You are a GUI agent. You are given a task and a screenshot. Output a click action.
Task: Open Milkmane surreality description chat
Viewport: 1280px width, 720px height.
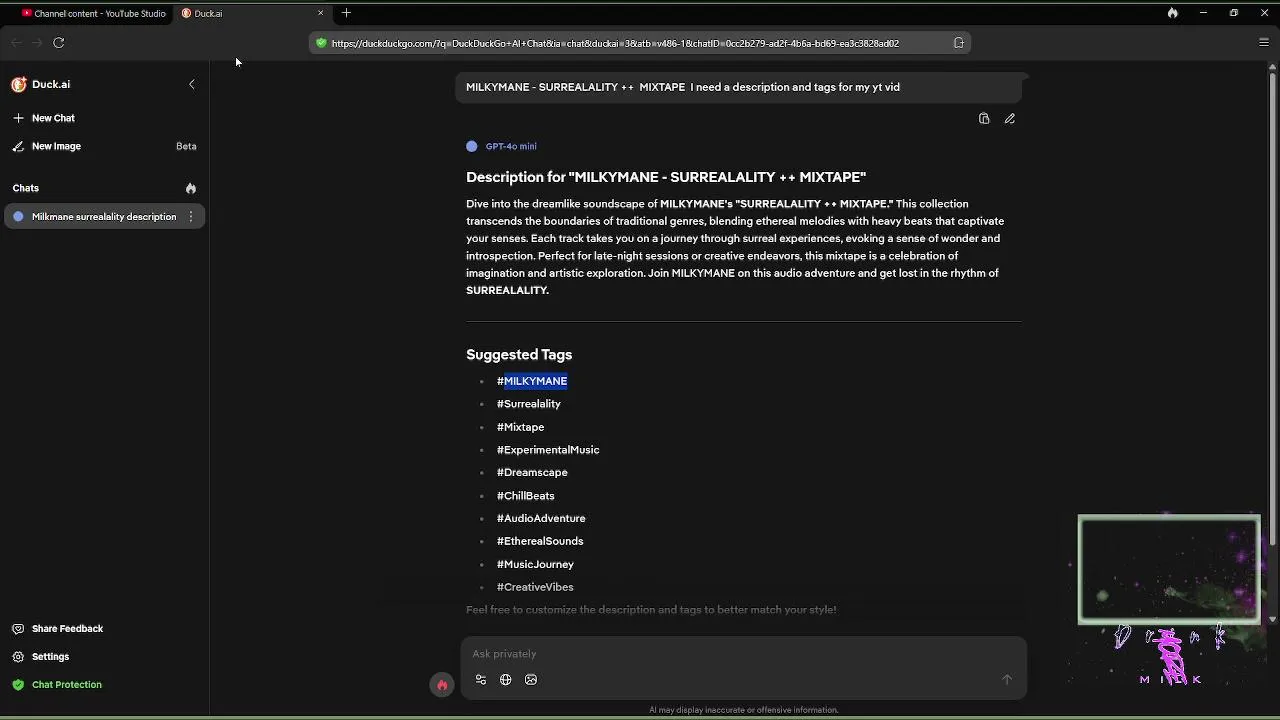(x=104, y=217)
